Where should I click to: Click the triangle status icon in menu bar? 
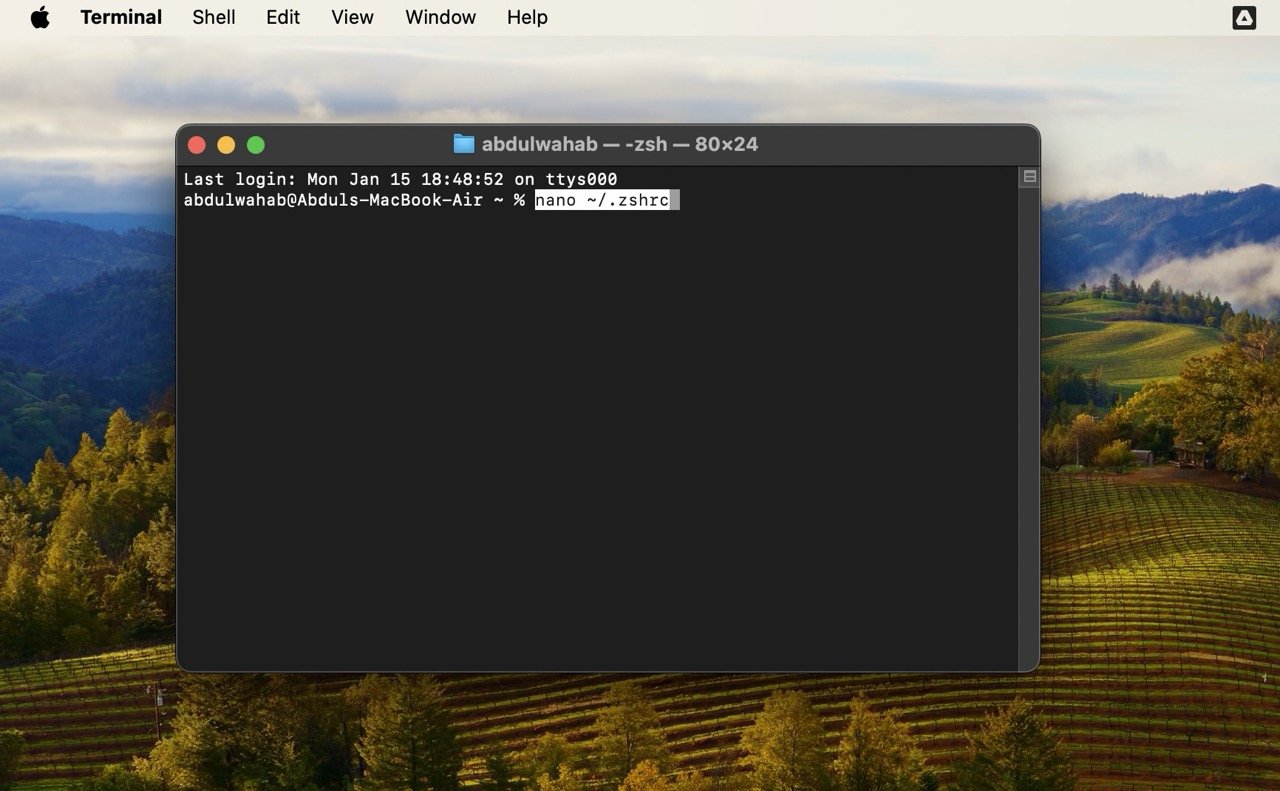tap(1244, 17)
